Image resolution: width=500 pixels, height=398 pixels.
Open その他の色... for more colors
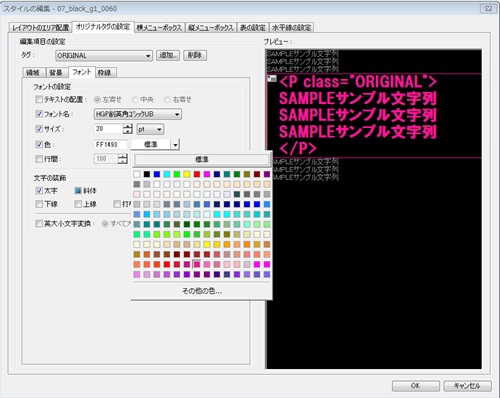[202, 291]
